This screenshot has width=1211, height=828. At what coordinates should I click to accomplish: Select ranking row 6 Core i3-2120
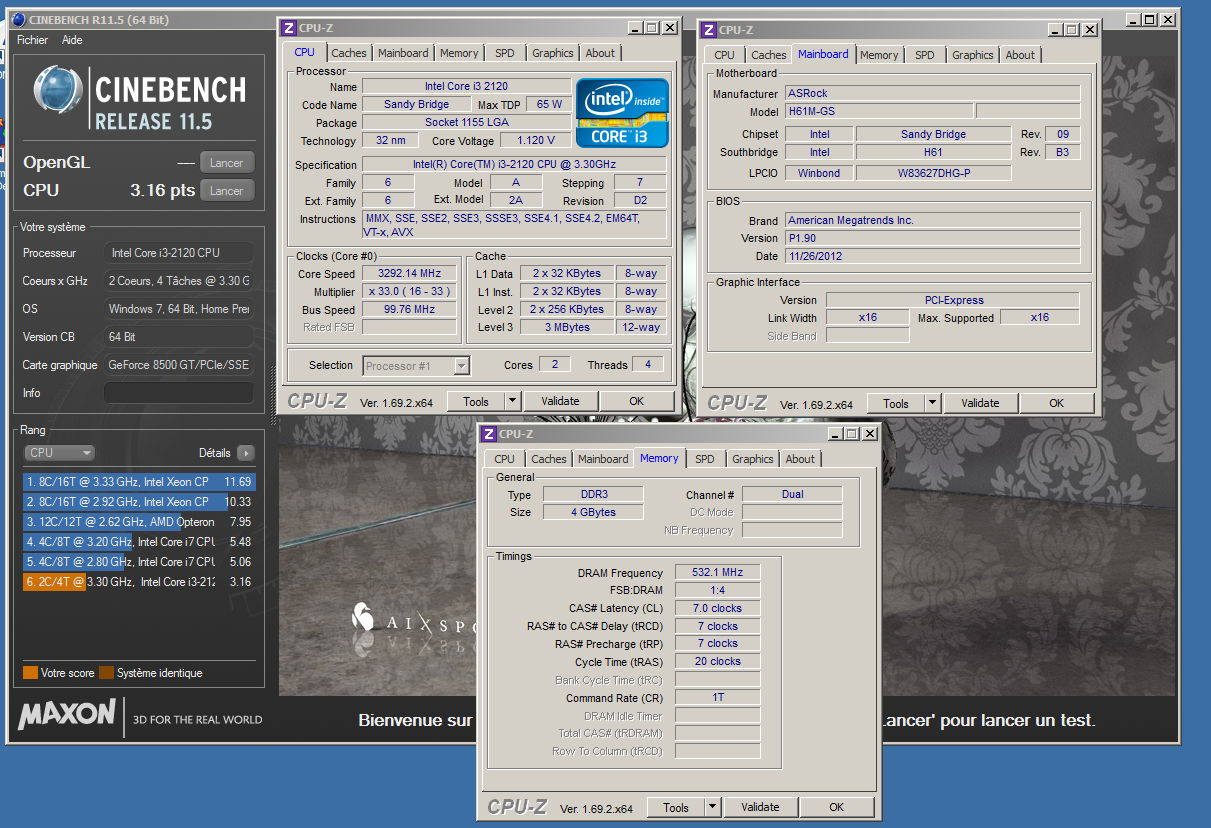pyautogui.click(x=139, y=582)
